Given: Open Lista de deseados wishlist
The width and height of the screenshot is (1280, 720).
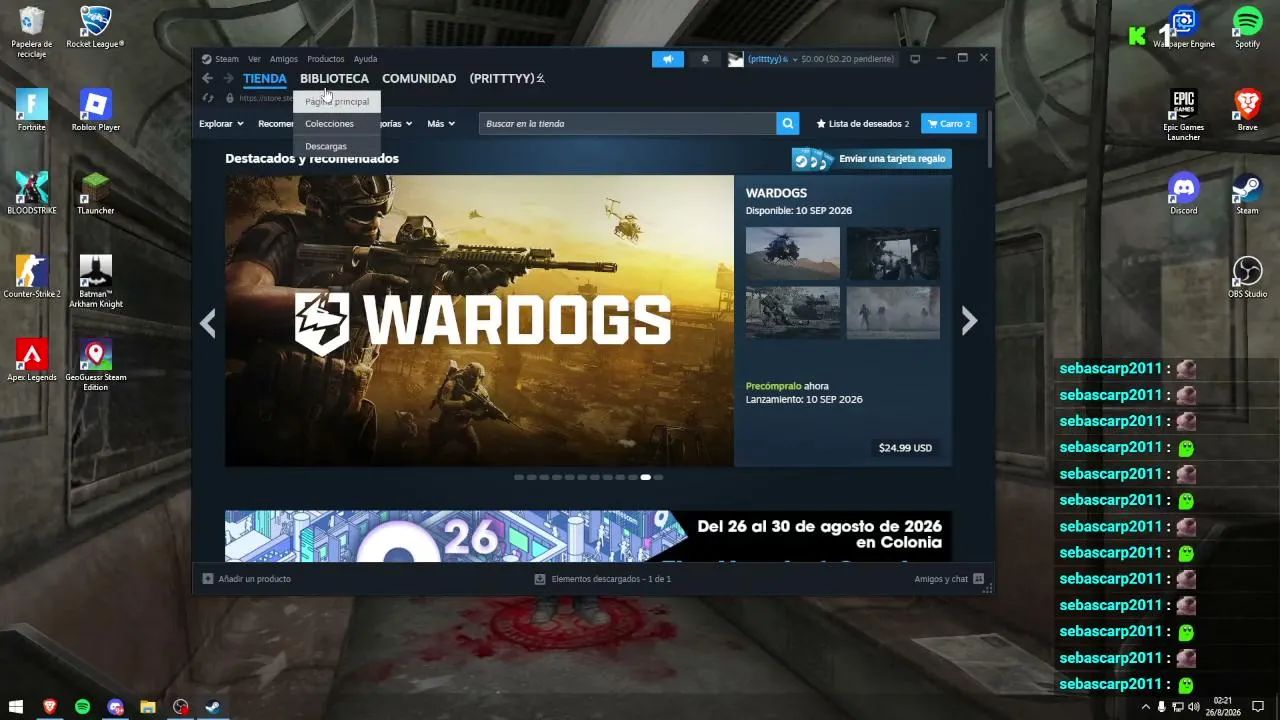Looking at the screenshot, I should click(863, 124).
